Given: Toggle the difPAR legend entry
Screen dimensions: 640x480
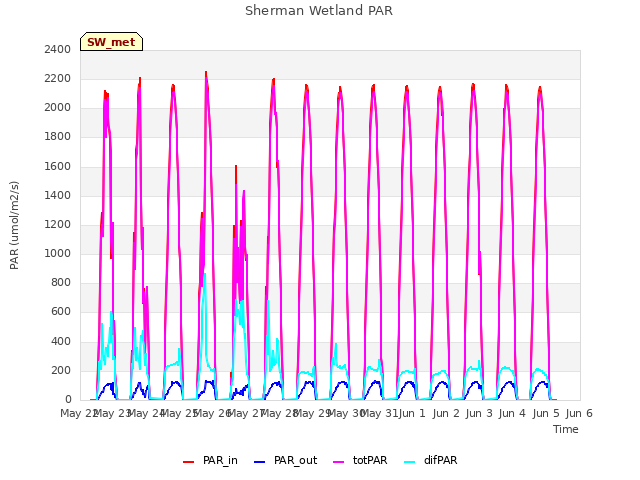Looking at the screenshot, I should coord(430,460).
